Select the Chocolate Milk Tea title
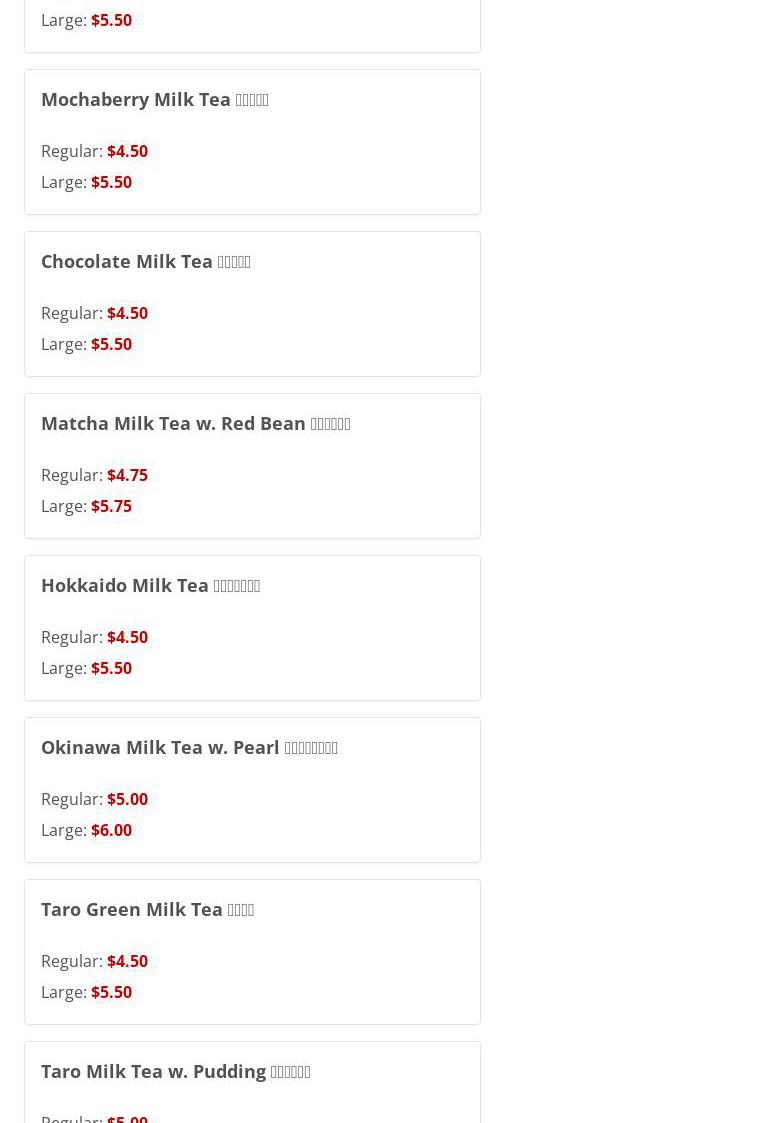The image size is (770, 1123). (x=145, y=262)
